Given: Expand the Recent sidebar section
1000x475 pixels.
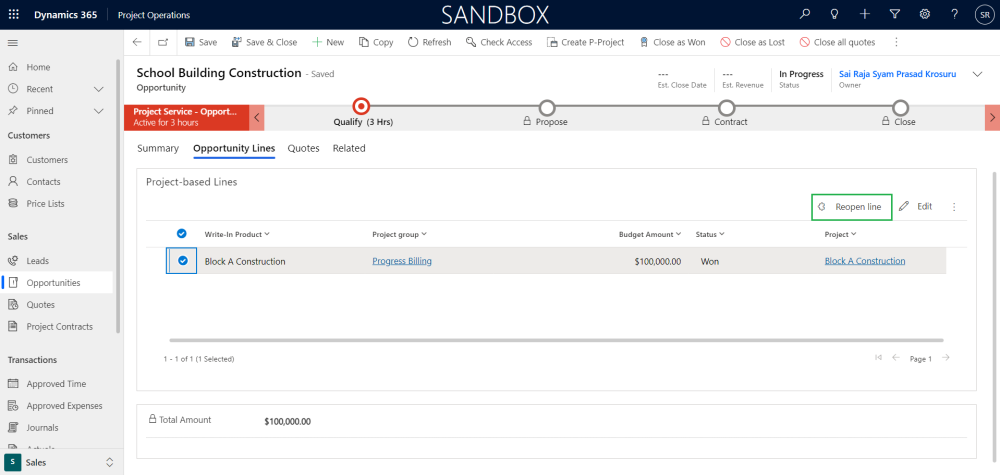Looking at the screenshot, I should click(x=99, y=89).
